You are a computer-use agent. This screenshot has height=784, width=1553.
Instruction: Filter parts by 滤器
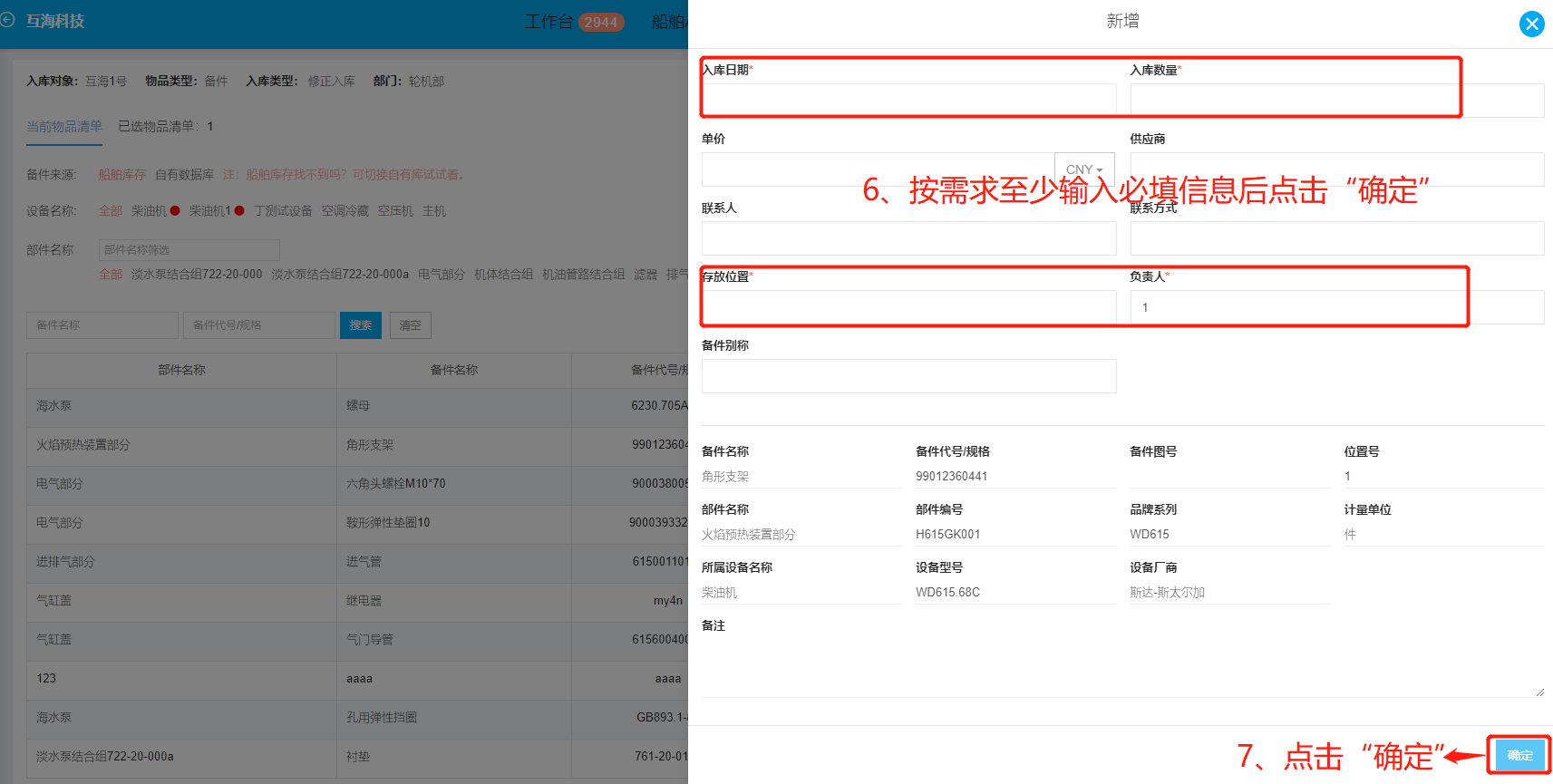(645, 274)
